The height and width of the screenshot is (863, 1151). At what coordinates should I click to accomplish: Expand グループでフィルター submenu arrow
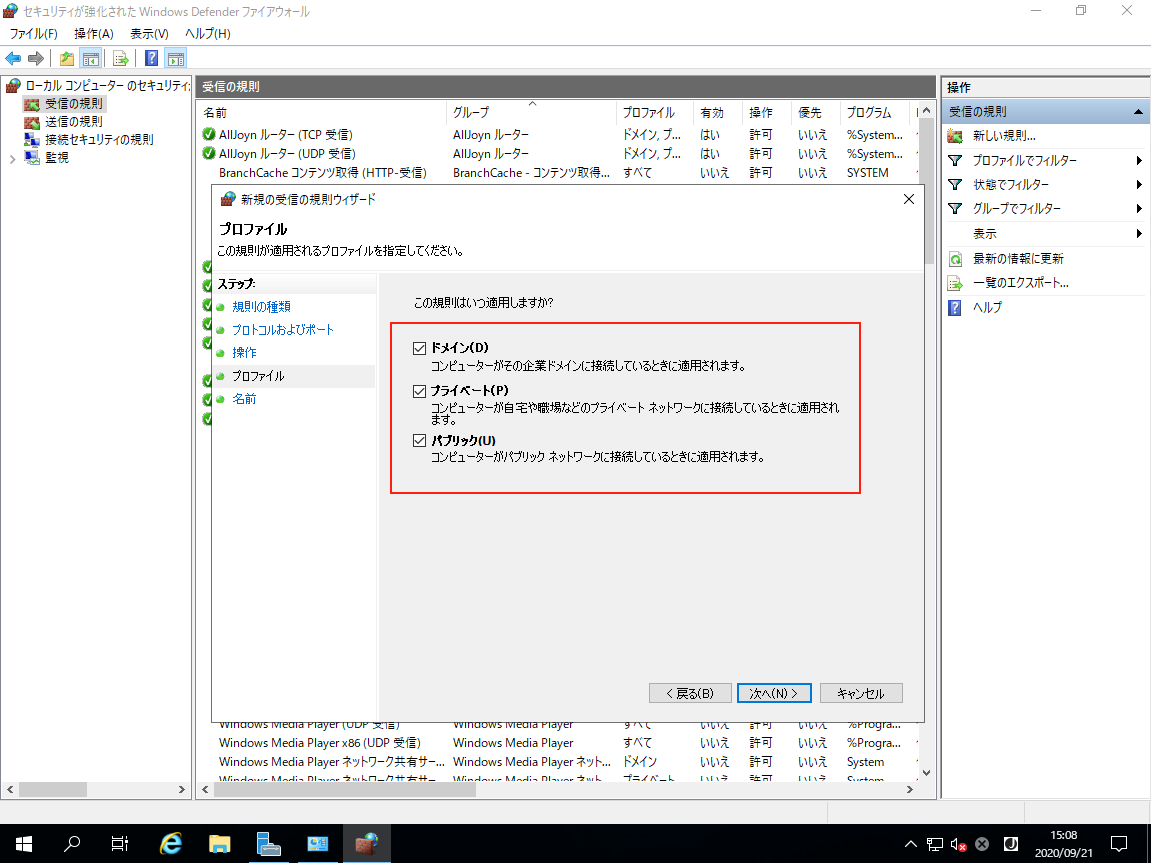[1139, 209]
